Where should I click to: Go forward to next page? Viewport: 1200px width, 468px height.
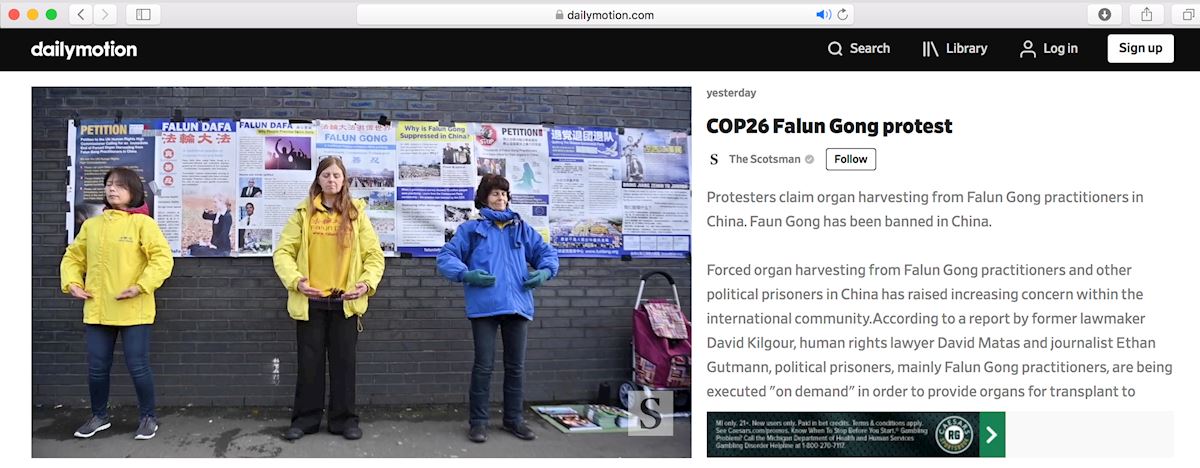tap(105, 14)
